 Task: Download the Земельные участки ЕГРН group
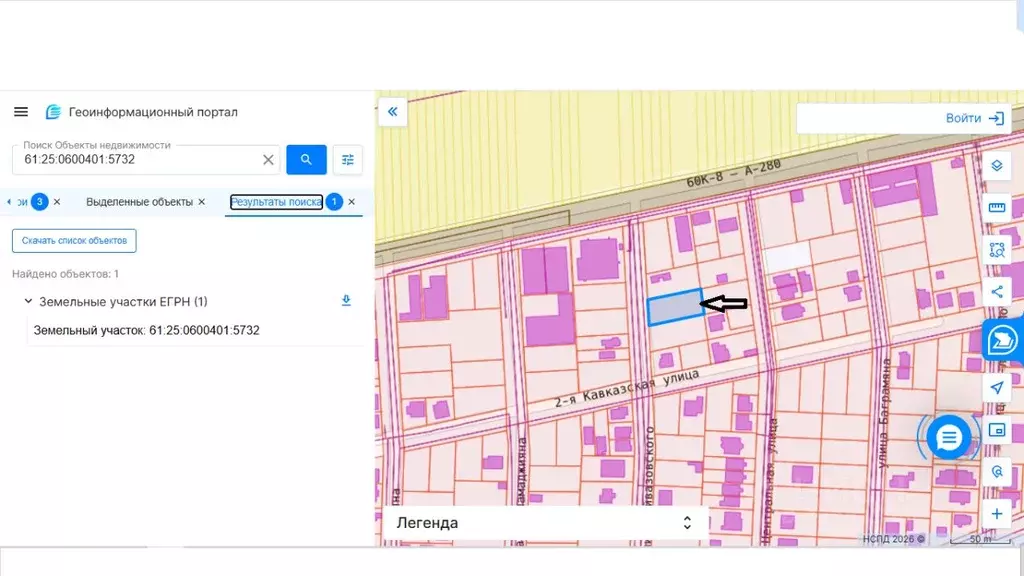[x=346, y=301]
